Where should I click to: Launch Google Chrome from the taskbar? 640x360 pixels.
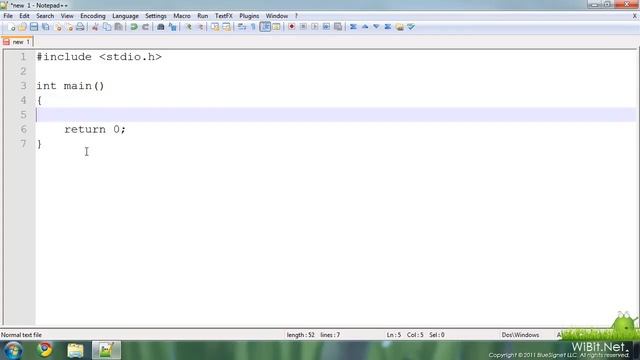coord(44,350)
